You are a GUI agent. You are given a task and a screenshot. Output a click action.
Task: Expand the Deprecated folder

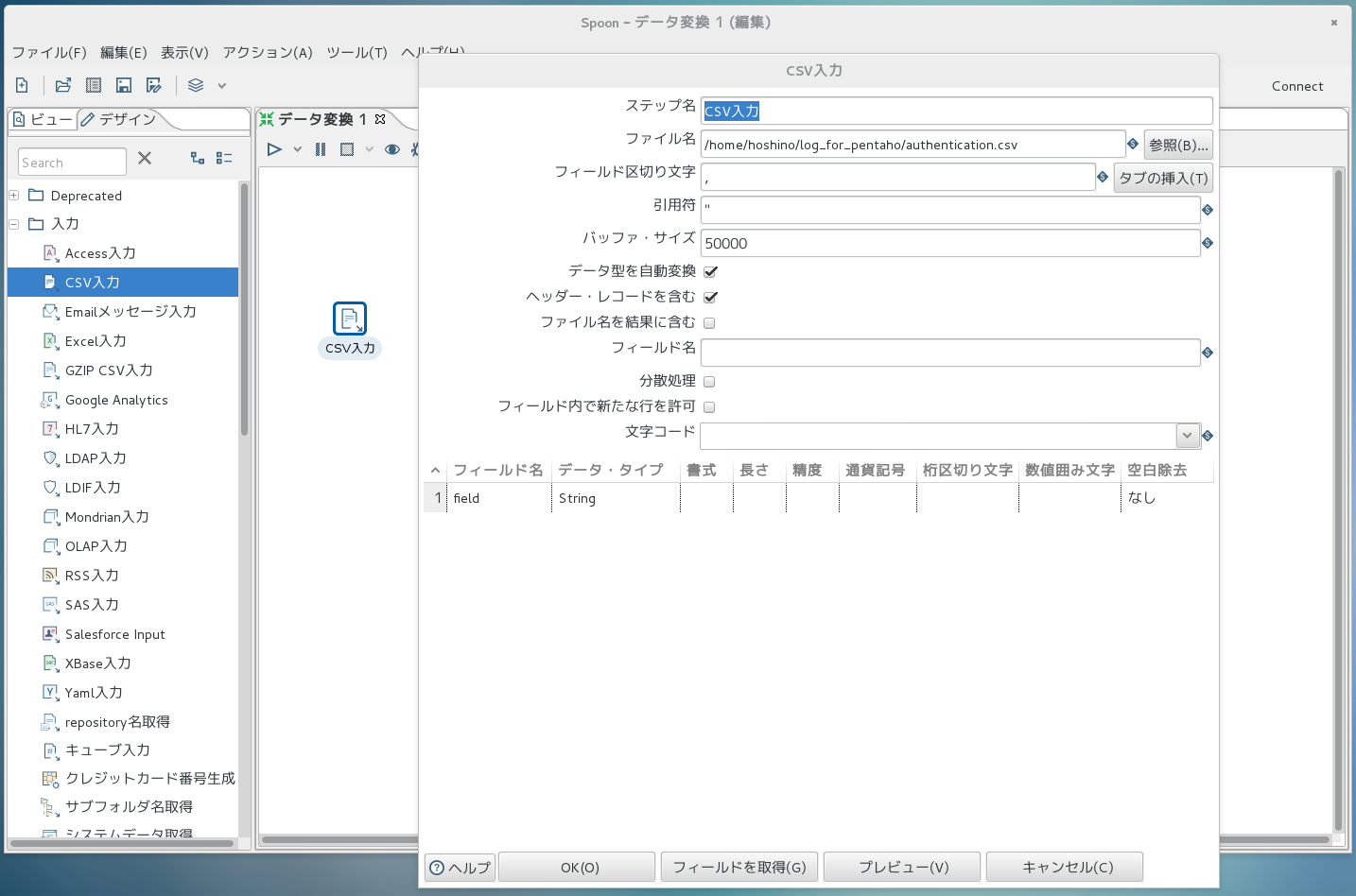click(x=14, y=196)
